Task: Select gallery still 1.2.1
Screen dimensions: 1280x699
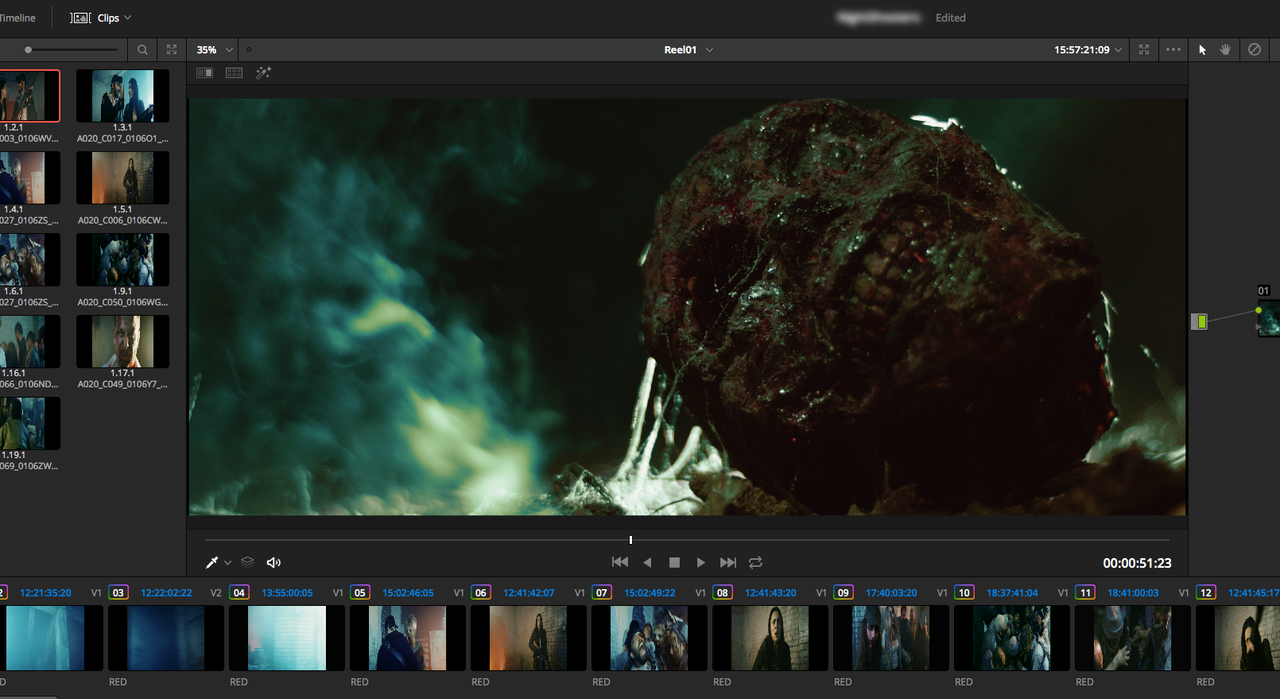Action: (x=30, y=96)
